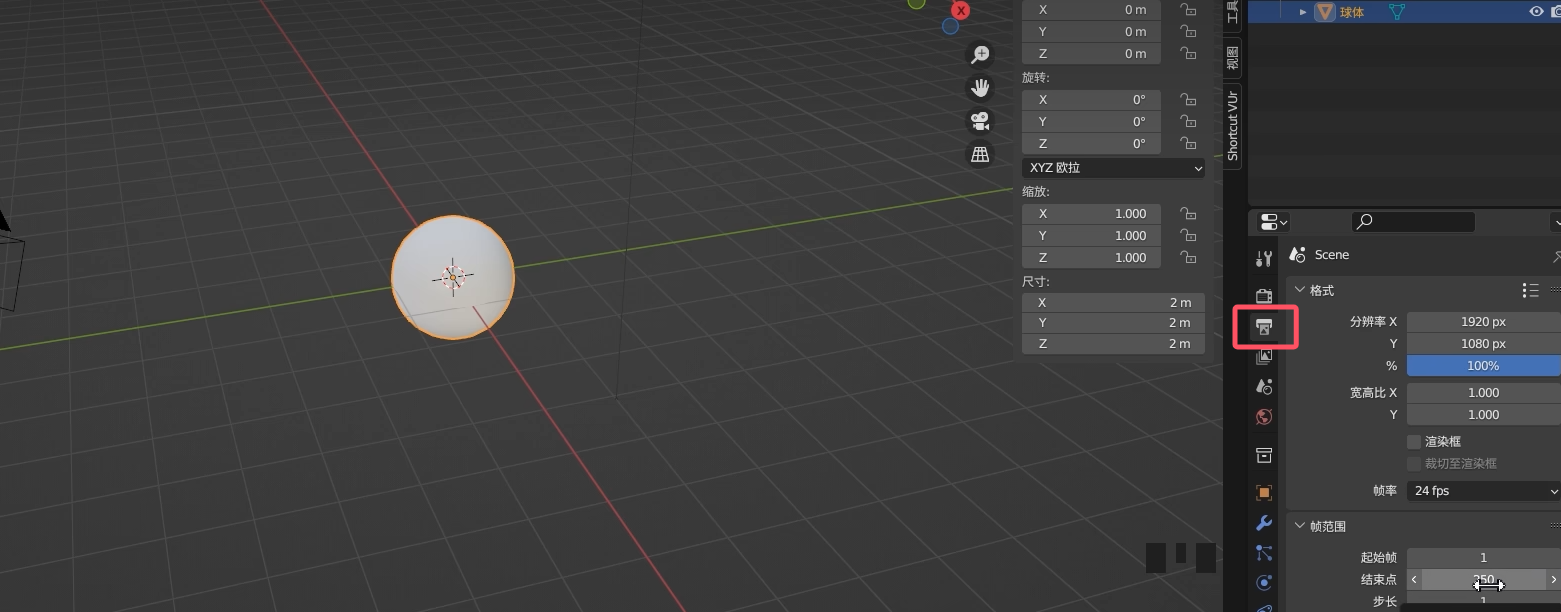Open the 格式 panel presets list icon
The height and width of the screenshot is (612, 1561).
(1530, 290)
